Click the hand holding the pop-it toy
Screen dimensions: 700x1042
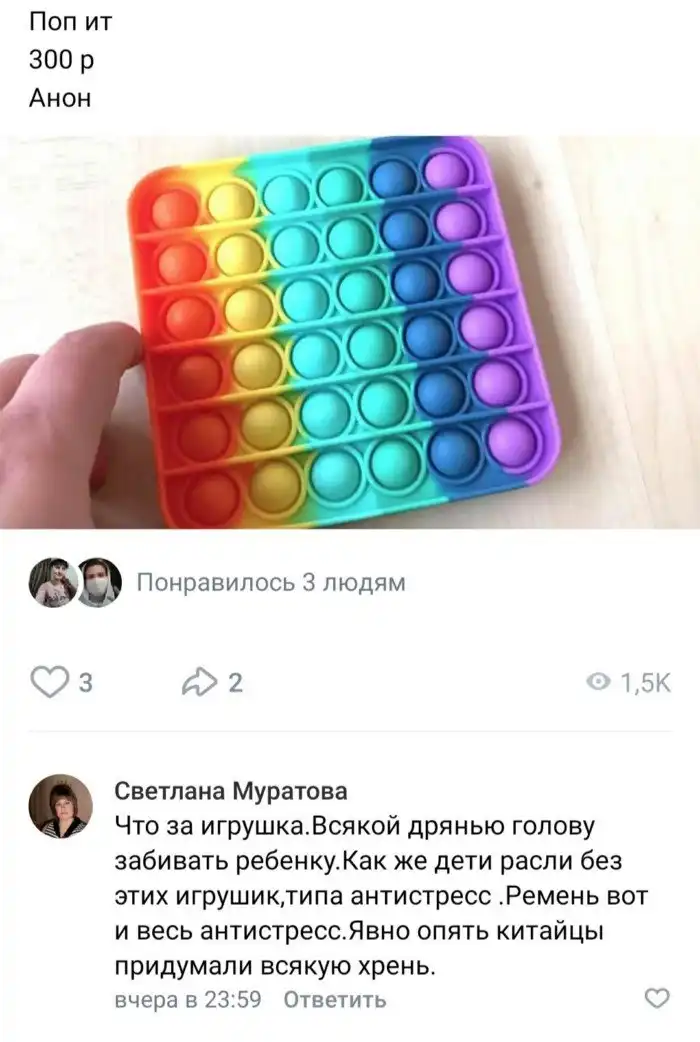click(66, 379)
